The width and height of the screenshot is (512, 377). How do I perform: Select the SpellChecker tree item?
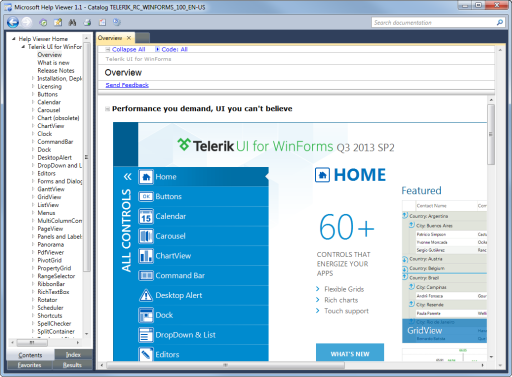(x=54, y=323)
